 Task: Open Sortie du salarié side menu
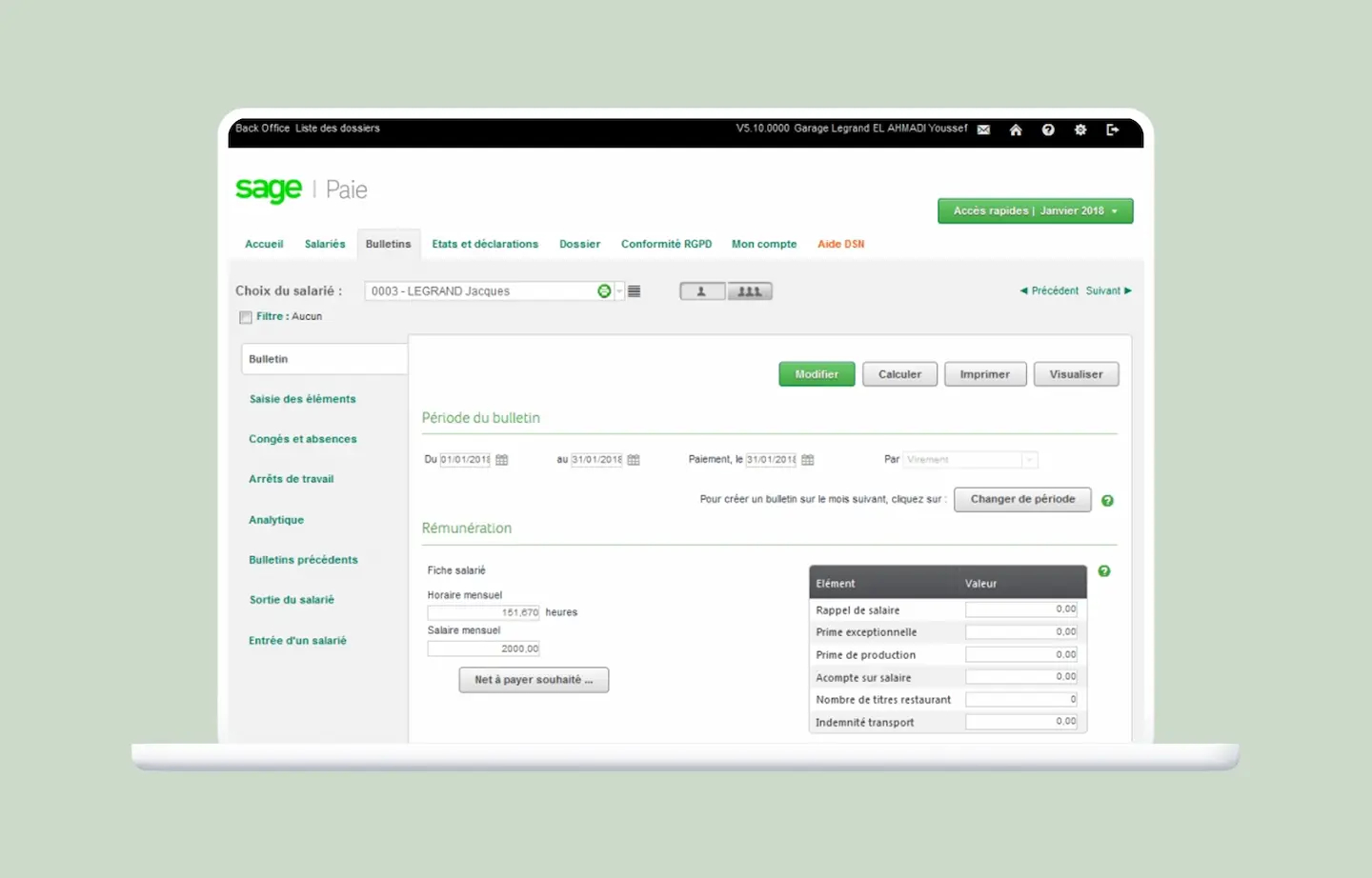[x=292, y=601]
